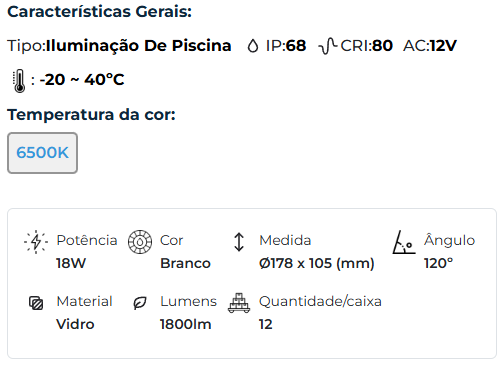The height and width of the screenshot is (367, 504).
Task: Click the Vidro material value
Action: click(75, 324)
